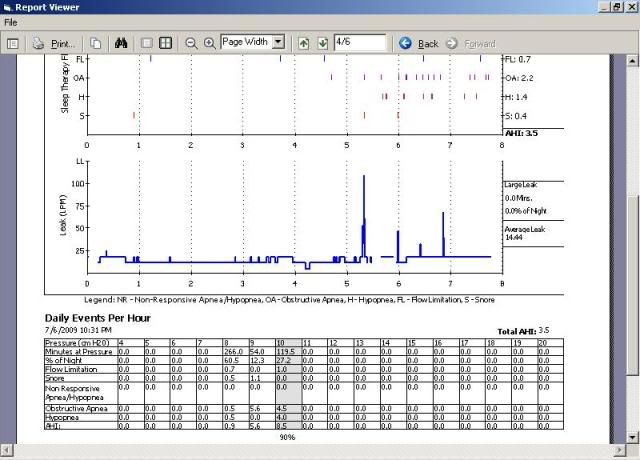The image size is (640, 460).
Task: Click the Copy icon in toolbar
Action: [x=96, y=43]
